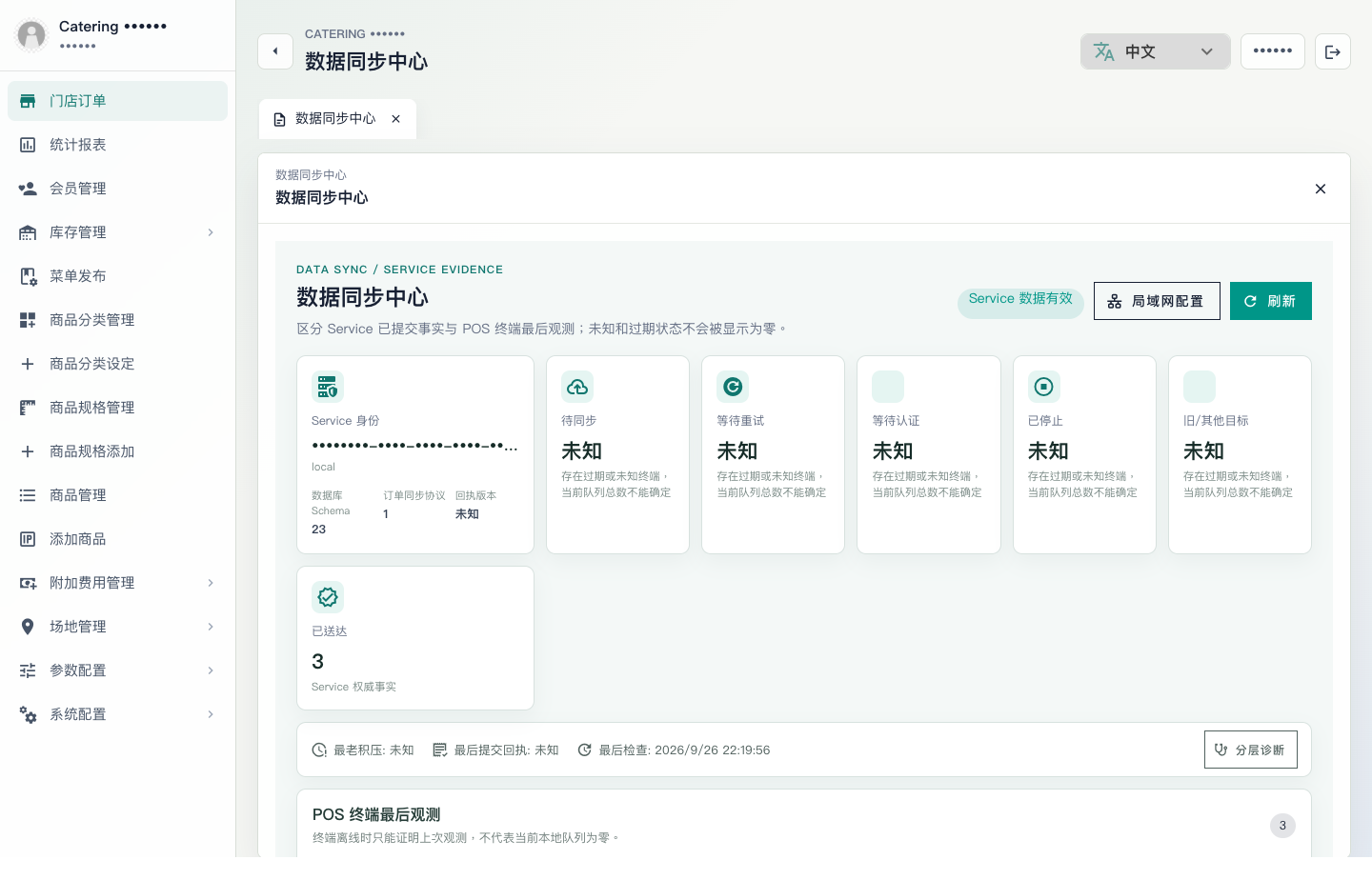
Task: Click the 最后提交回执 receipt icon
Action: coord(439,750)
